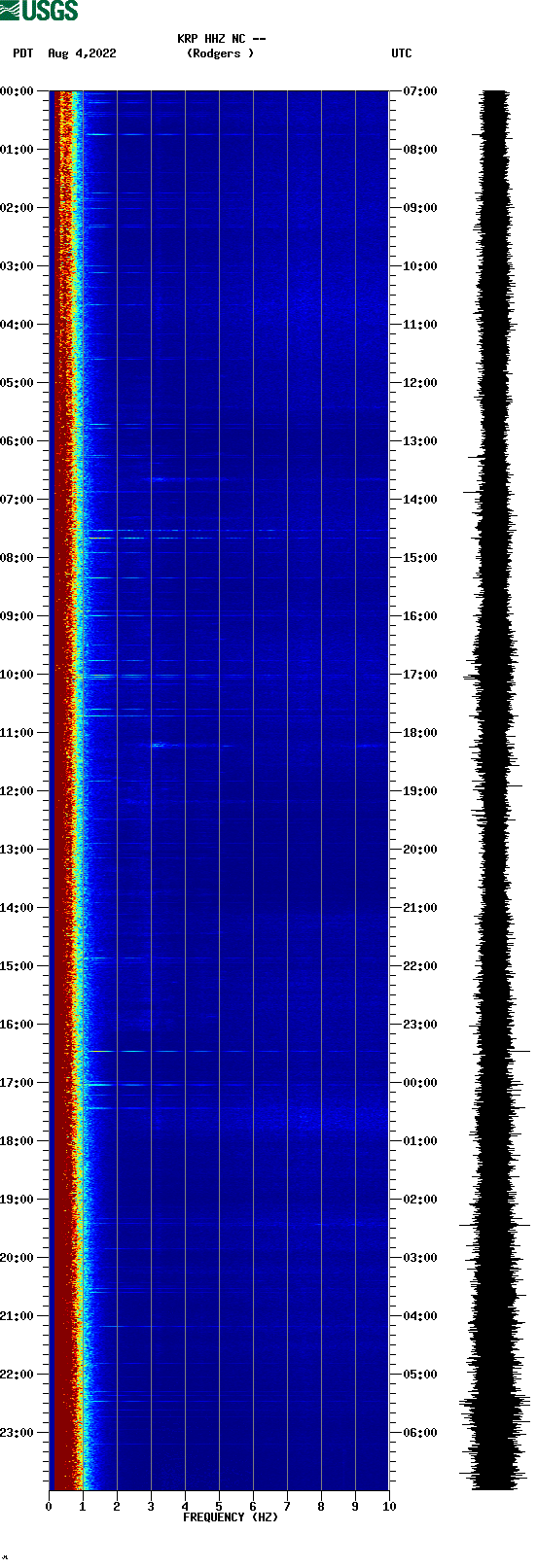Viewport: 537px width, 1568px height.
Task: Click the FREQUENCY (HZ) axis label
Action: click(231, 1517)
